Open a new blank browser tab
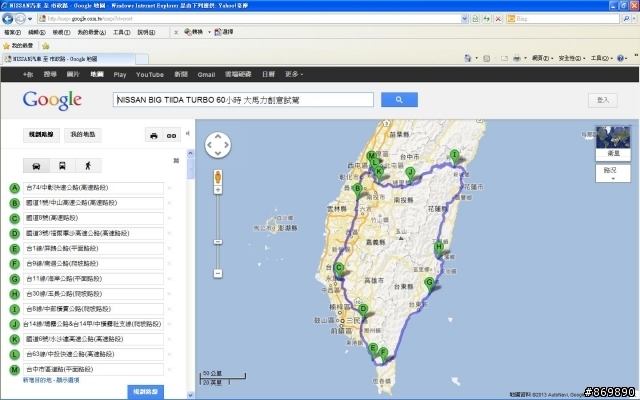Viewport: 640px width, 400px height. [142, 60]
